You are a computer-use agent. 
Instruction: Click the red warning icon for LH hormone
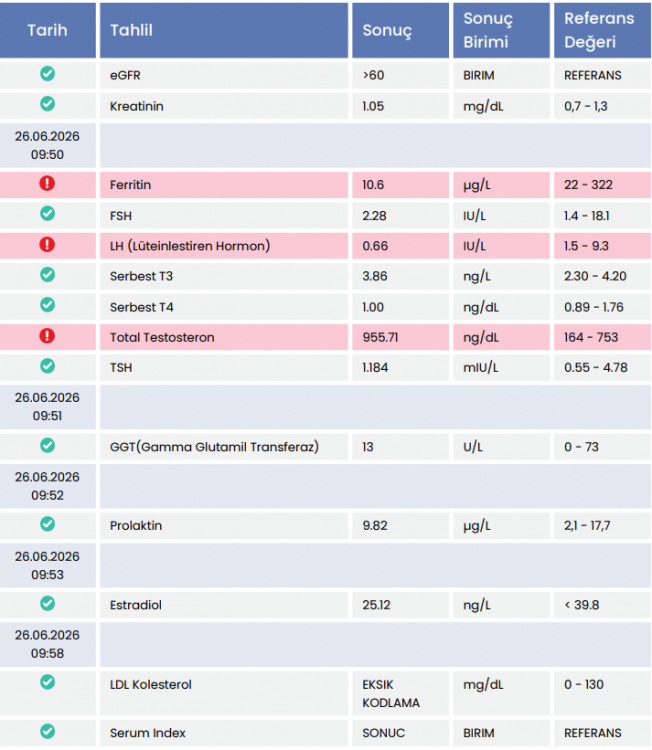[x=47, y=244]
